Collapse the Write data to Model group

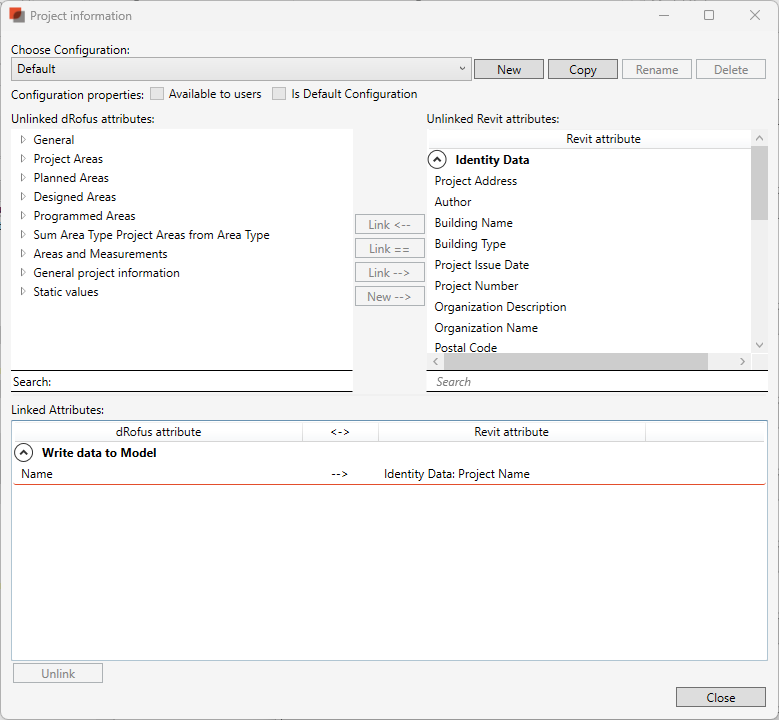click(x=24, y=453)
